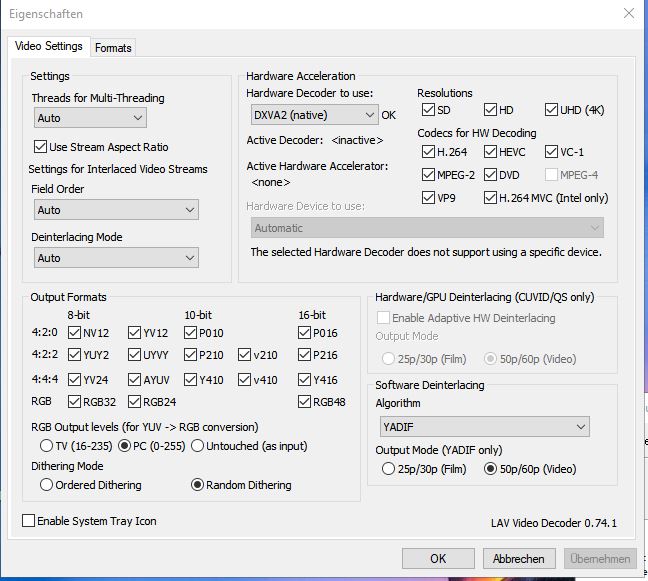Open the Deinterlacing Mode dropdown
The height and width of the screenshot is (581, 648).
pyautogui.click(x=115, y=258)
